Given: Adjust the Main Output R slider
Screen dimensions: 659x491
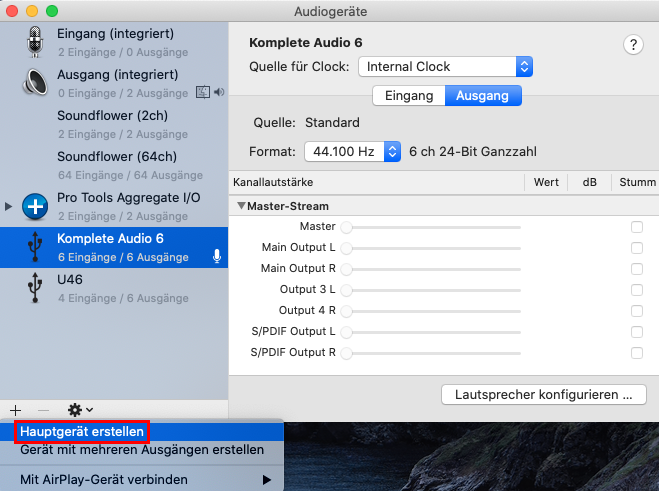Looking at the screenshot, I should tap(431, 269).
